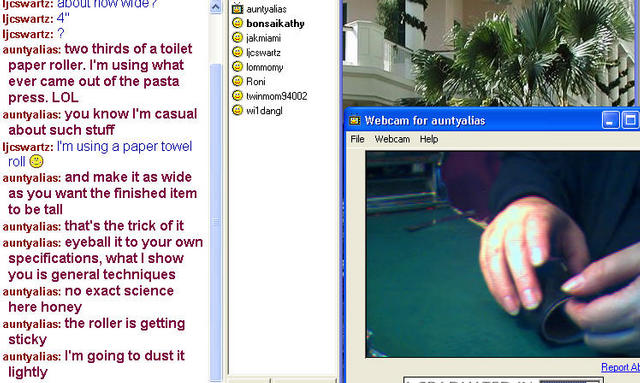Screen dimensions: 640x383
Task: Click the webcam icon beside auntyalias
Action: click(237, 8)
